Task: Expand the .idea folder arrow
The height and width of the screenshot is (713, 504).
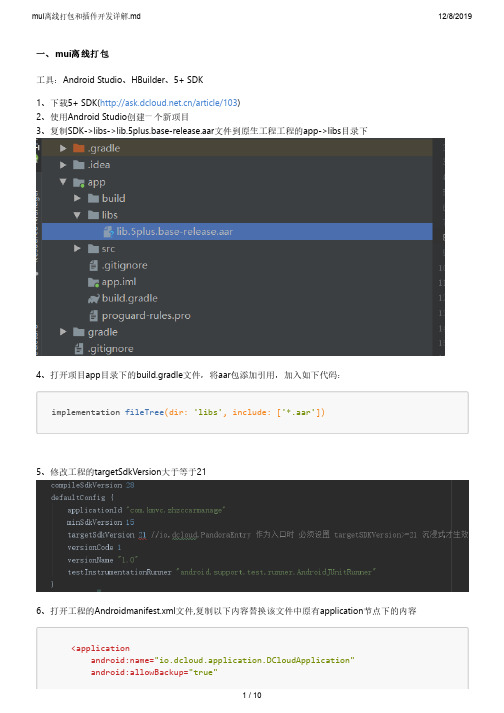Action: 63,165
